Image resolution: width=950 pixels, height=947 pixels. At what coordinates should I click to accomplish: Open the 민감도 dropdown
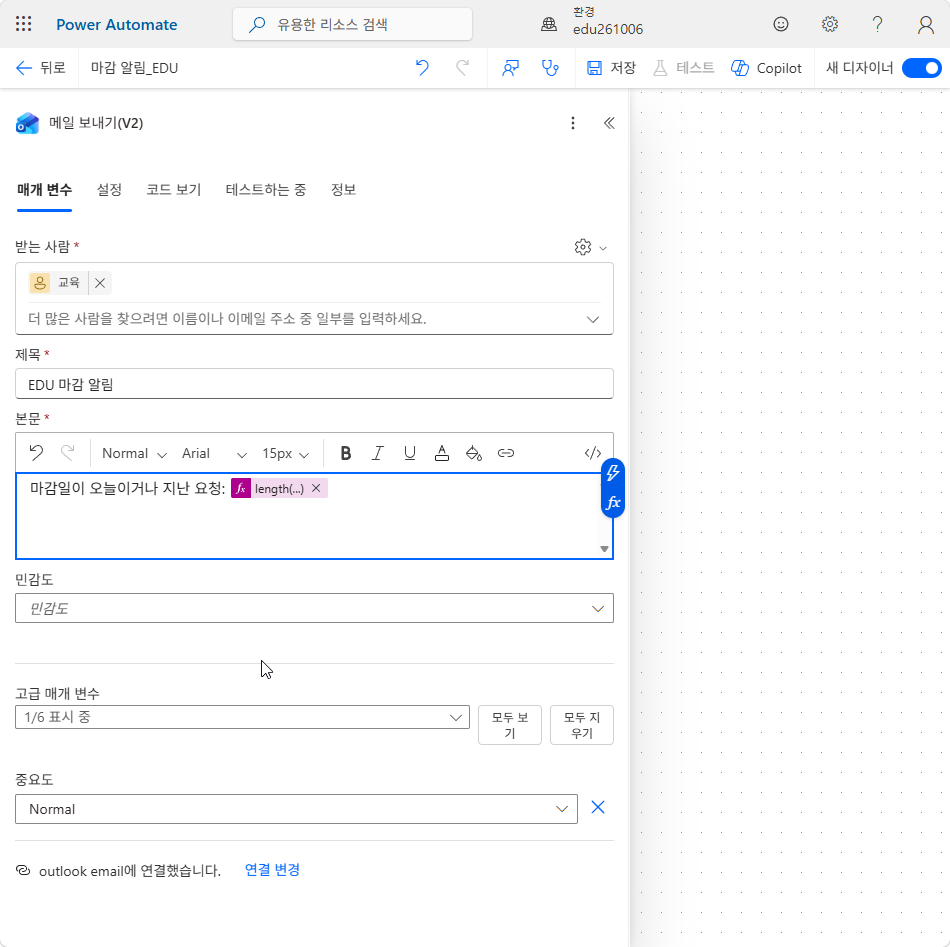click(x=314, y=608)
